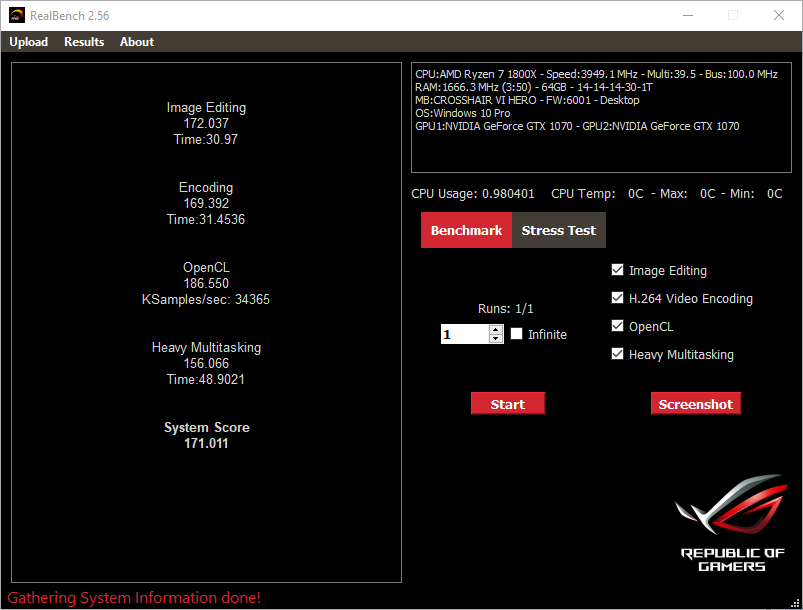Click the RAM:1666.3 MHz info line
803x610 pixels.
point(534,87)
